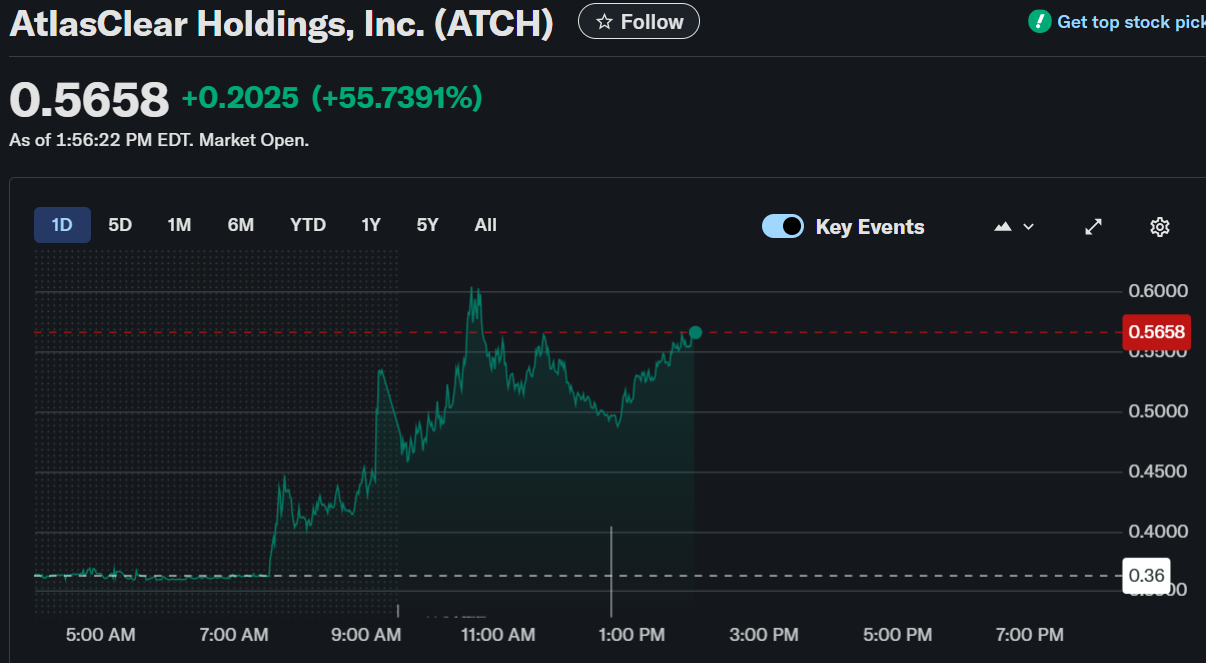Select the 1D time range
Screen dimensions: 1206x663
[62, 225]
